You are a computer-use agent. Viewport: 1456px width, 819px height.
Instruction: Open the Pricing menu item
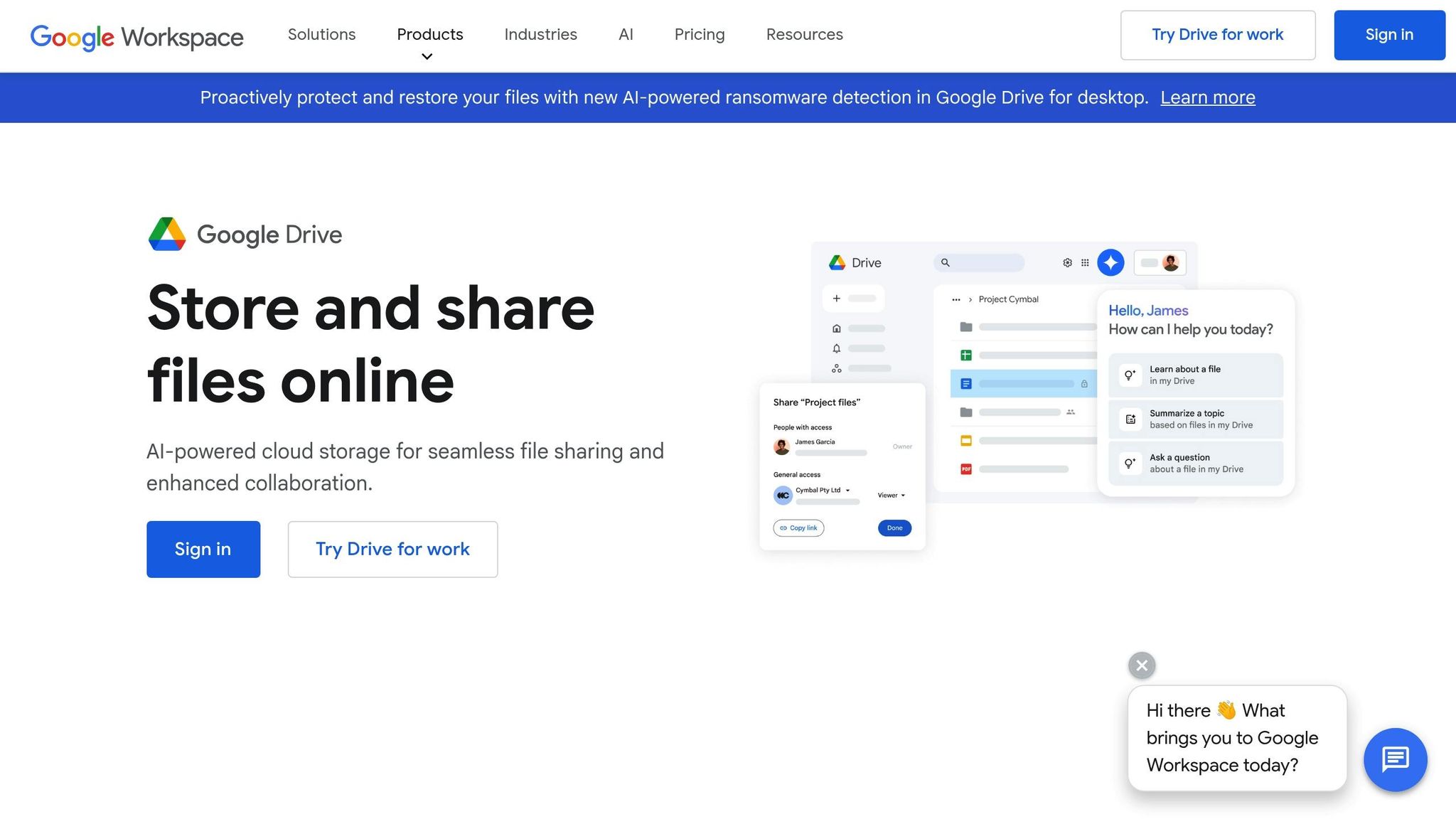point(699,34)
